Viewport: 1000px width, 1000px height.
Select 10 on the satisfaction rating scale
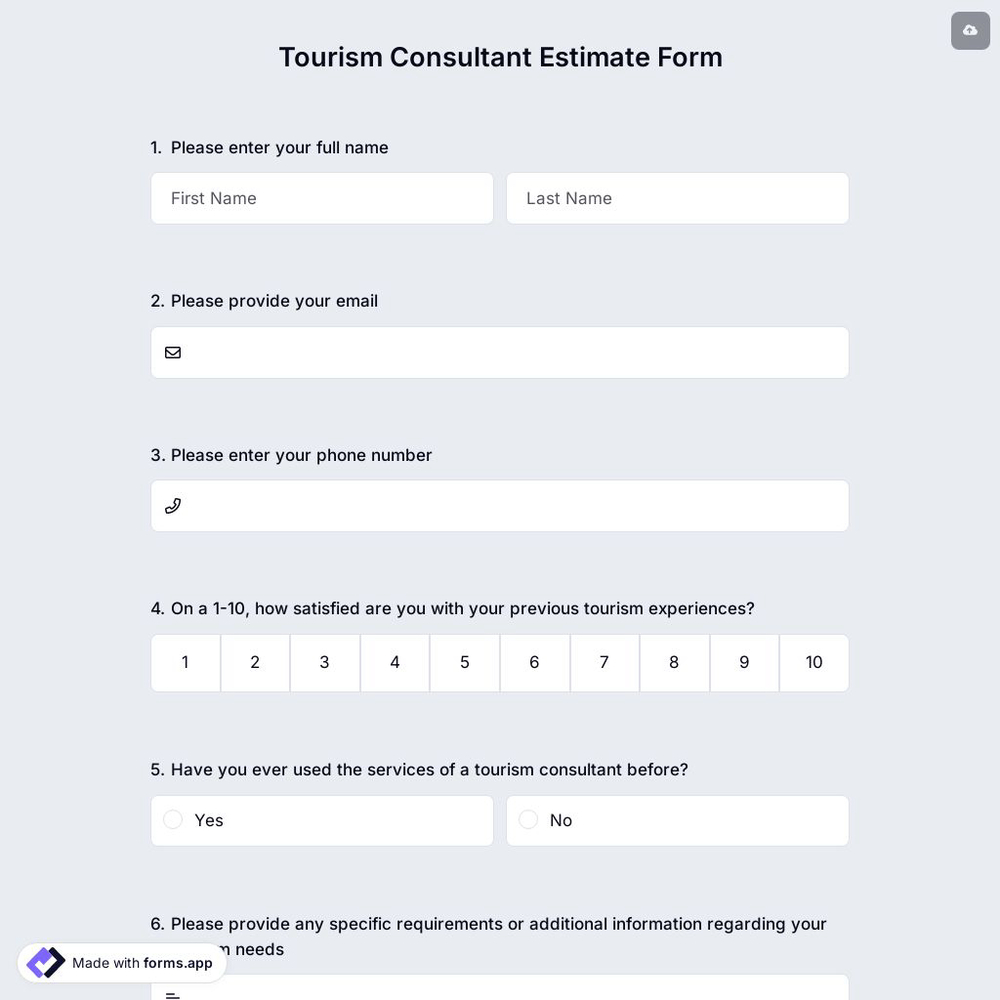coord(813,662)
